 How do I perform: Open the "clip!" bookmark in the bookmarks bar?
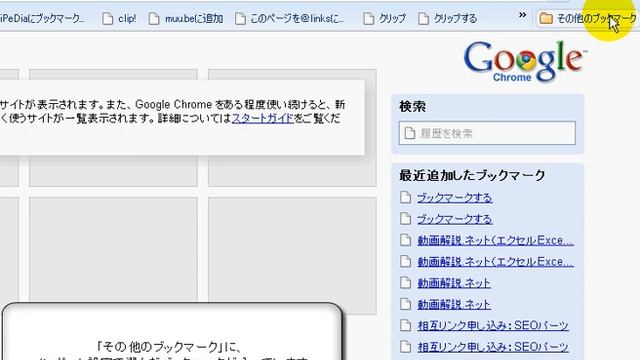click(x=119, y=18)
